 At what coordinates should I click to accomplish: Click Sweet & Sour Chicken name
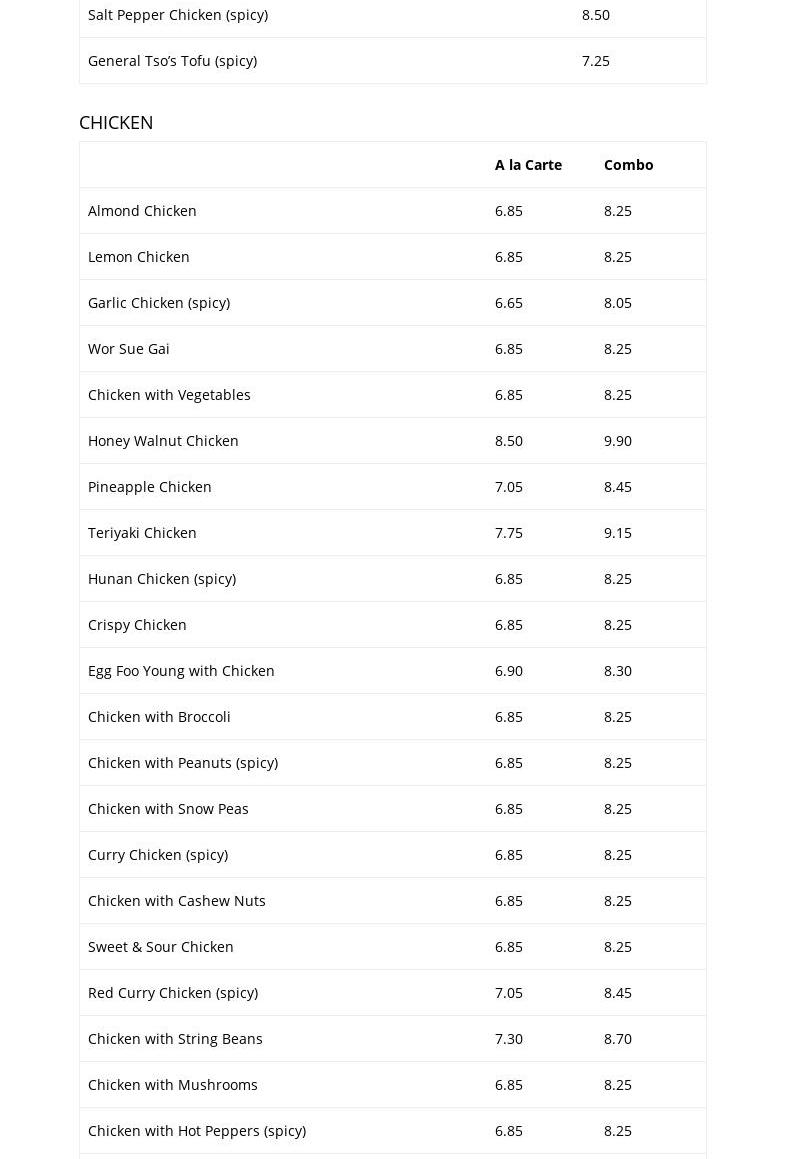161,946
